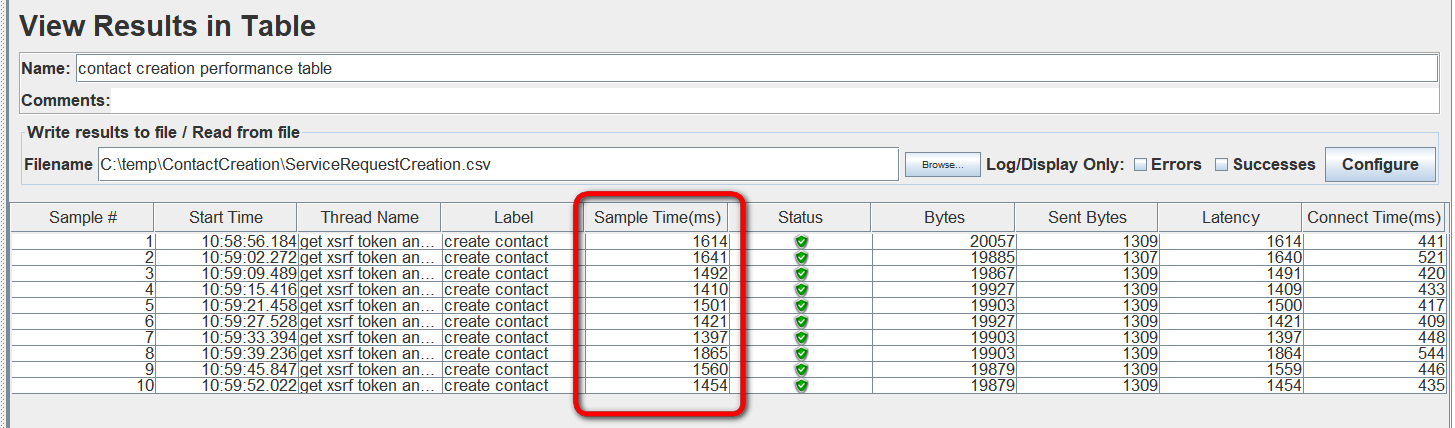Open the Configure dialog
Screen dimensions: 1455x428
(x=1380, y=165)
